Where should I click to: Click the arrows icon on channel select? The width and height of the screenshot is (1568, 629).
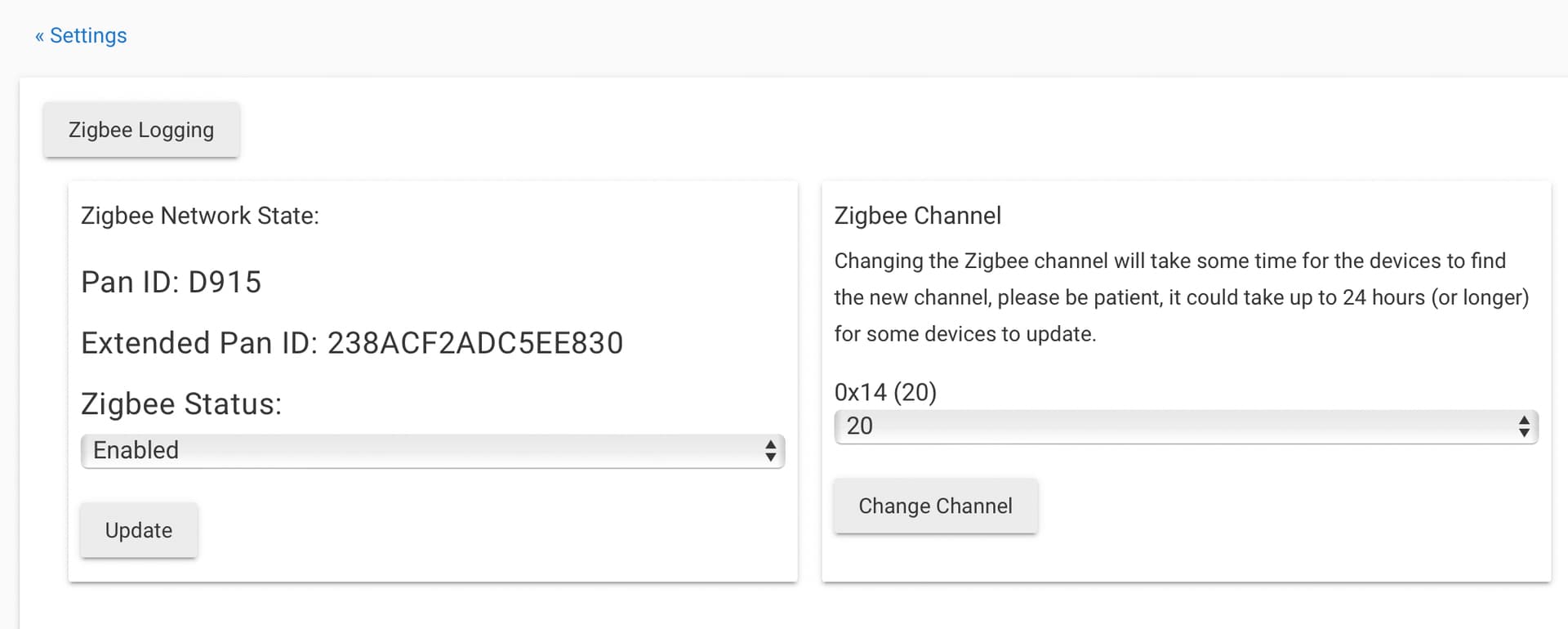pyautogui.click(x=1524, y=426)
